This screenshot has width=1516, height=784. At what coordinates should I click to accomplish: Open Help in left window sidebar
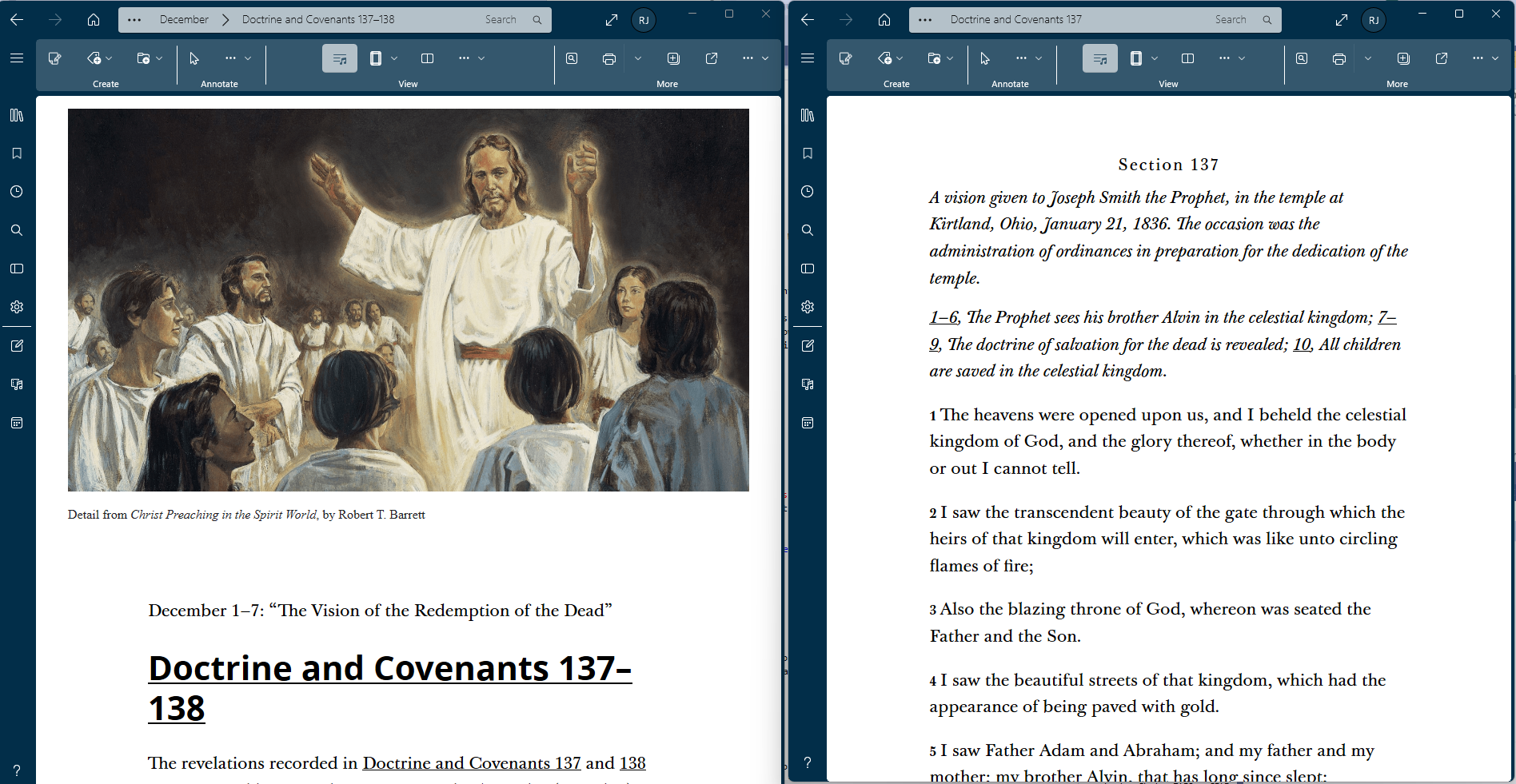click(x=17, y=770)
